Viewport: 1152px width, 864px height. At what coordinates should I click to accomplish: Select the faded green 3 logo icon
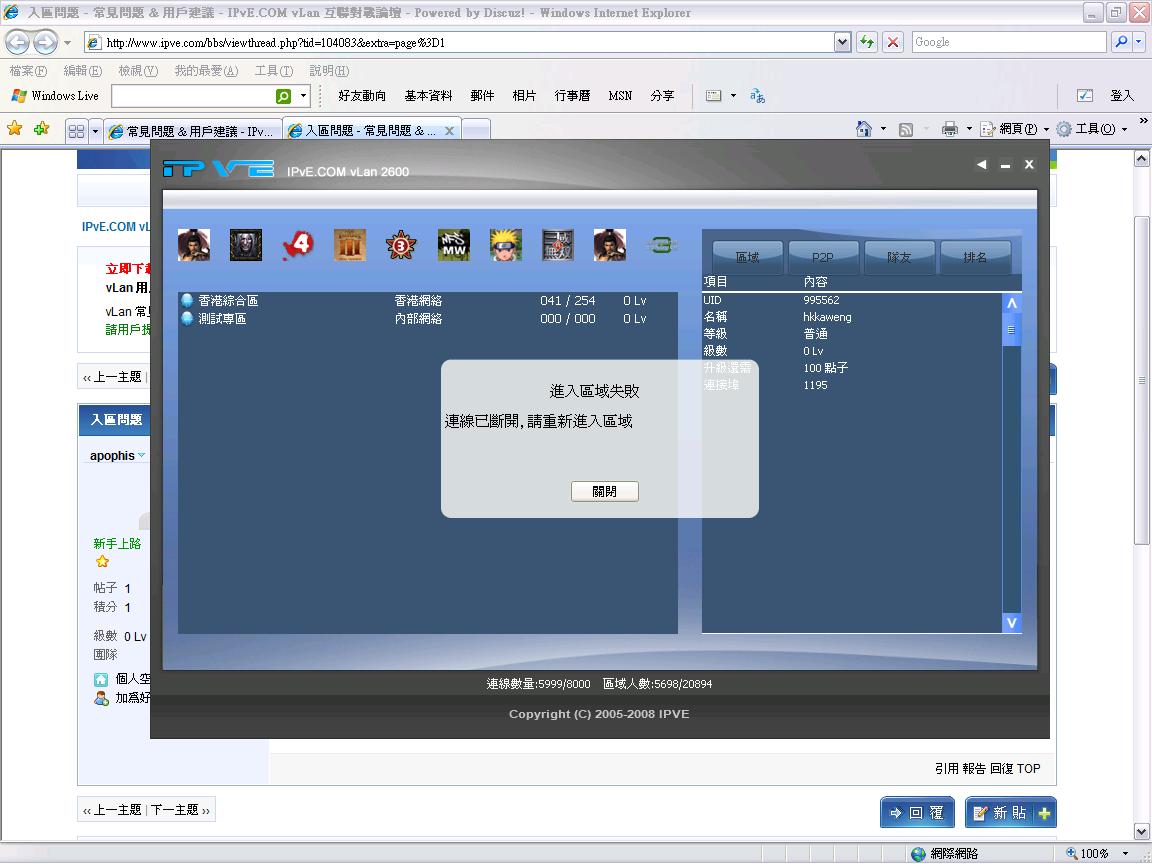tap(661, 245)
